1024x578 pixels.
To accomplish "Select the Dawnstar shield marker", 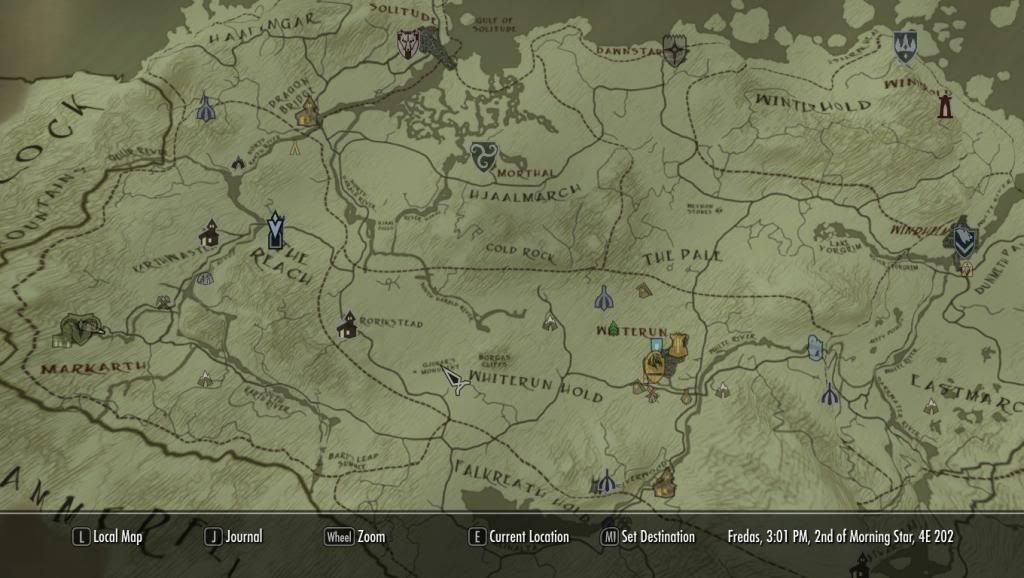I will point(676,51).
